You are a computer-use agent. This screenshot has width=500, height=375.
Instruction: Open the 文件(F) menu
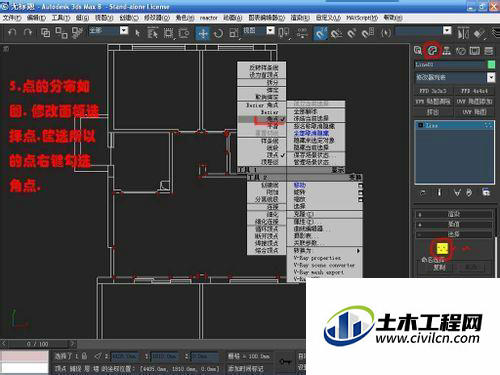pos(12,18)
